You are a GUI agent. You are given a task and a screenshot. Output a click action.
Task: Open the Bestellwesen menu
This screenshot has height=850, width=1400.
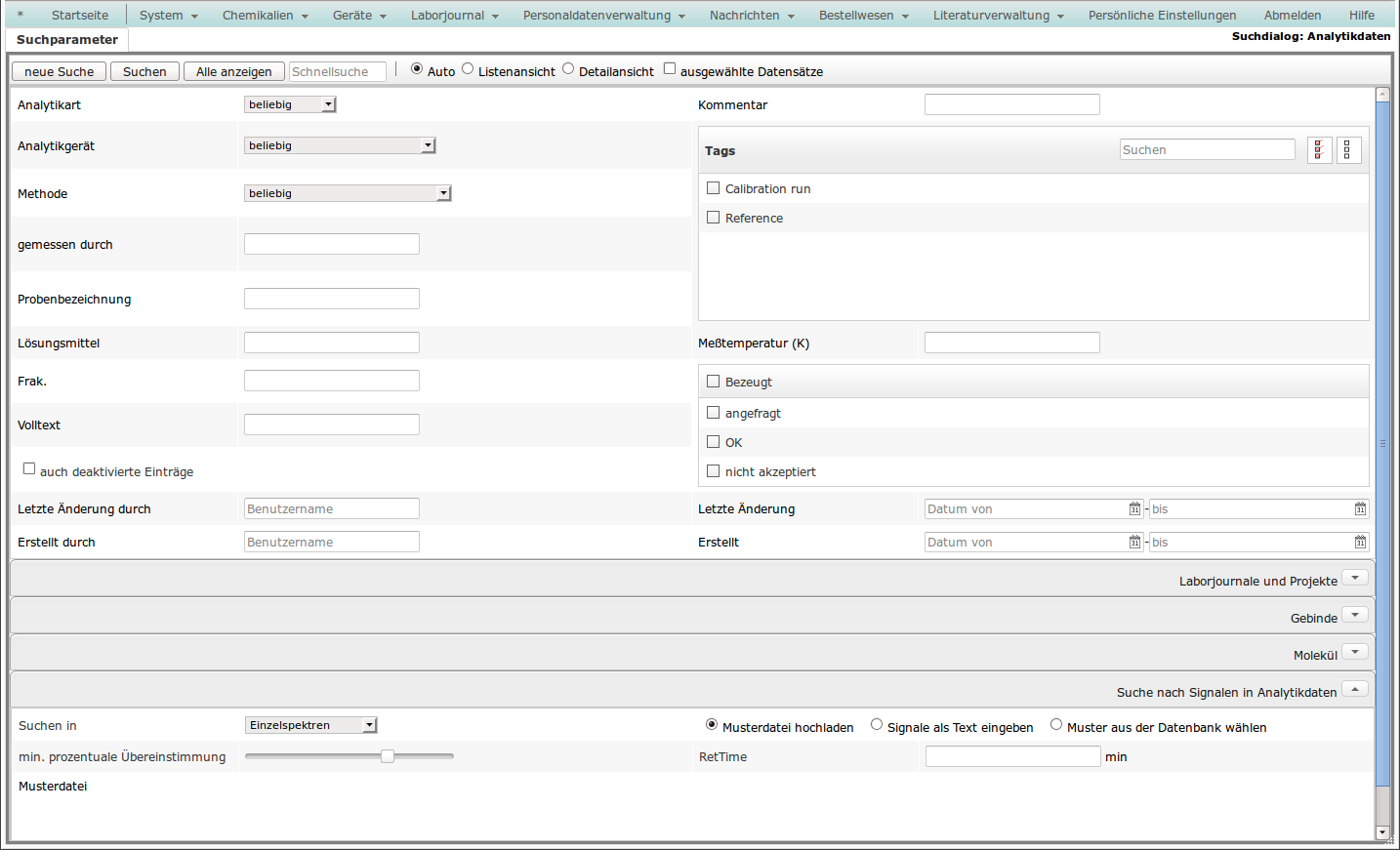pos(863,16)
